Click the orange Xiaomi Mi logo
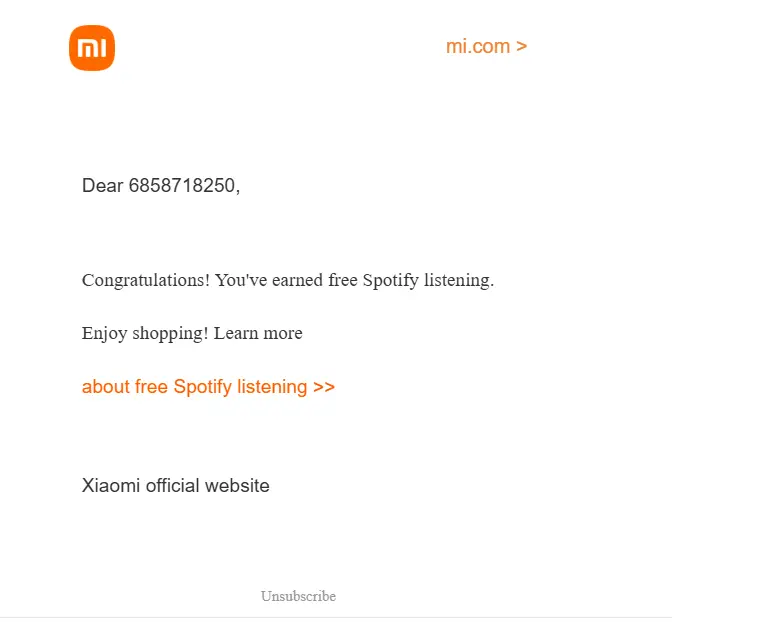The width and height of the screenshot is (776, 622). click(92, 48)
